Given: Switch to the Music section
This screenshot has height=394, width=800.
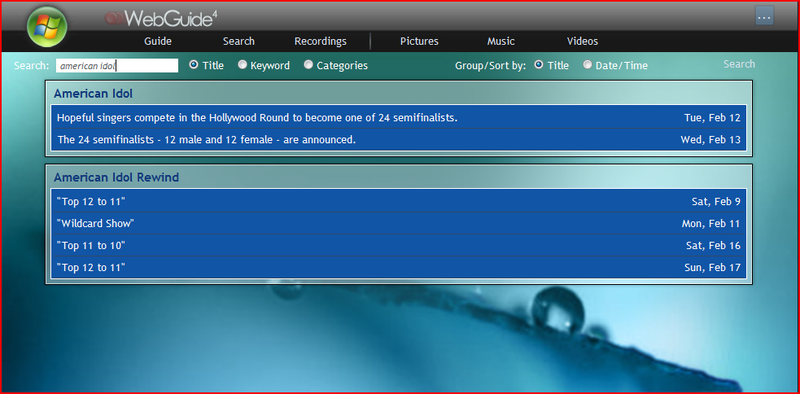Looking at the screenshot, I should 501,41.
